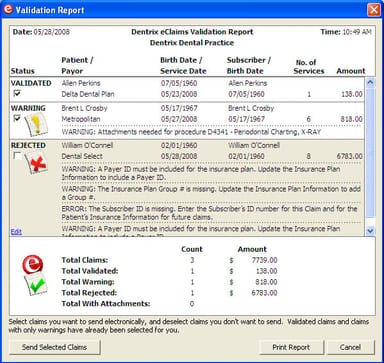This screenshot has width=384, height=363.
Task: Click the Subscriber ID is missing error message
Action: [210, 213]
